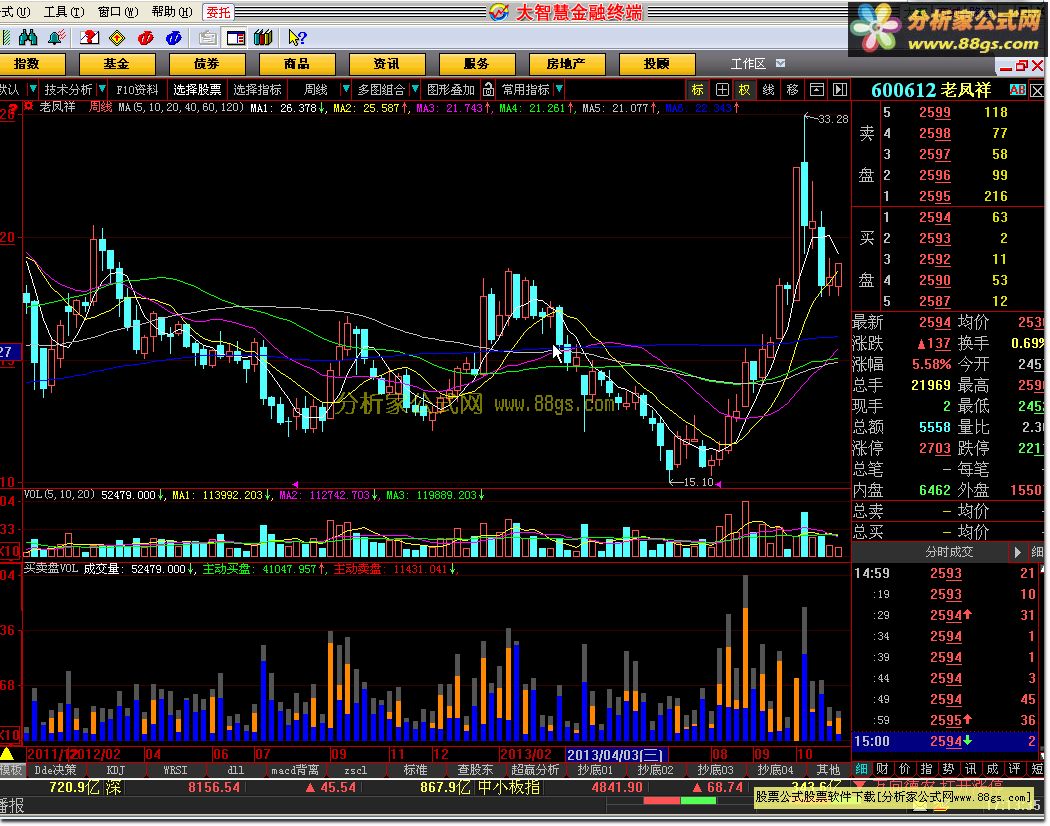Switch to the KDJ indicator tab
Screen dimensions: 1050x826
pyautogui.click(x=116, y=770)
